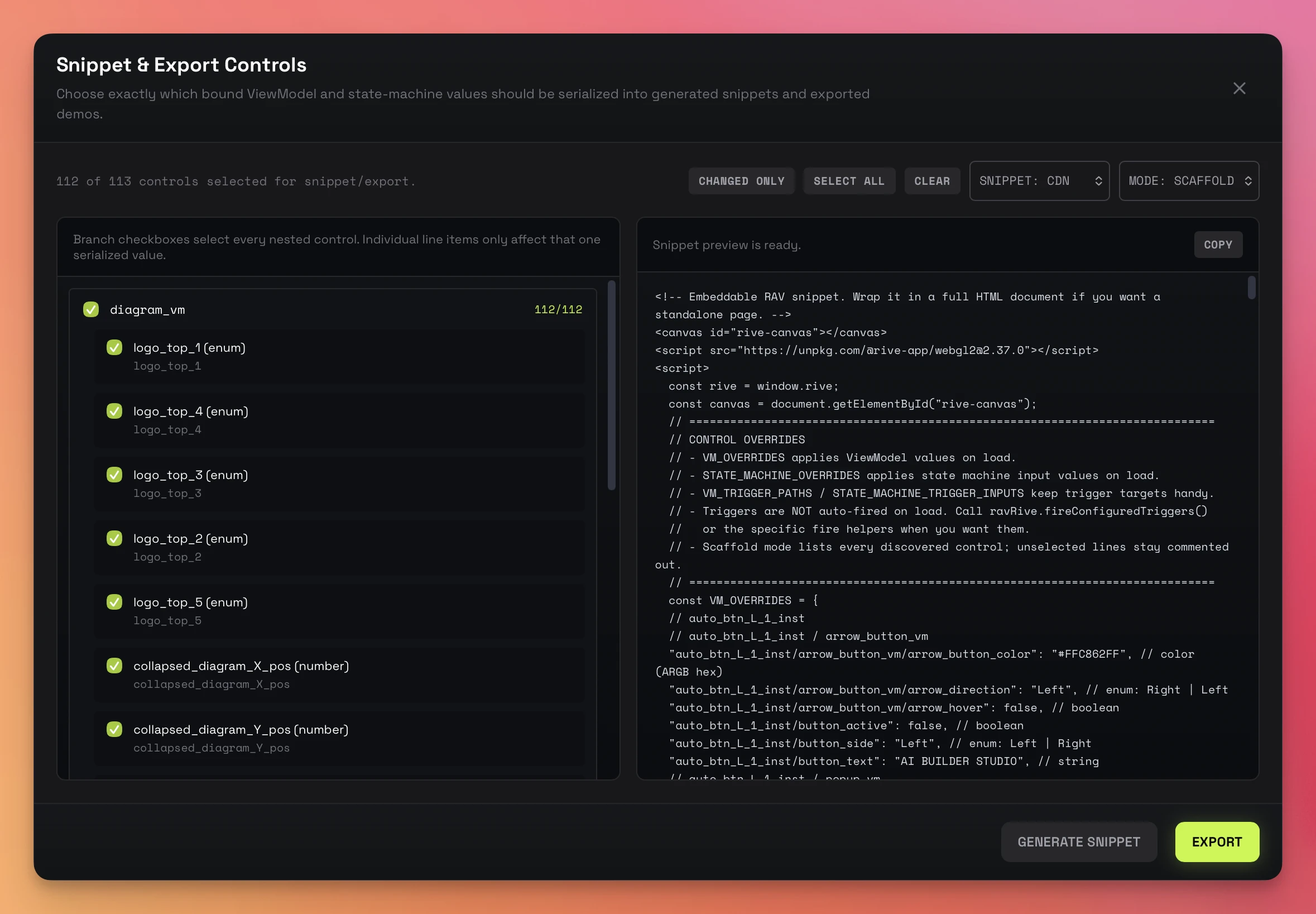Toggle the diagram_vm branch checkbox
1316x914 pixels.
click(x=91, y=309)
